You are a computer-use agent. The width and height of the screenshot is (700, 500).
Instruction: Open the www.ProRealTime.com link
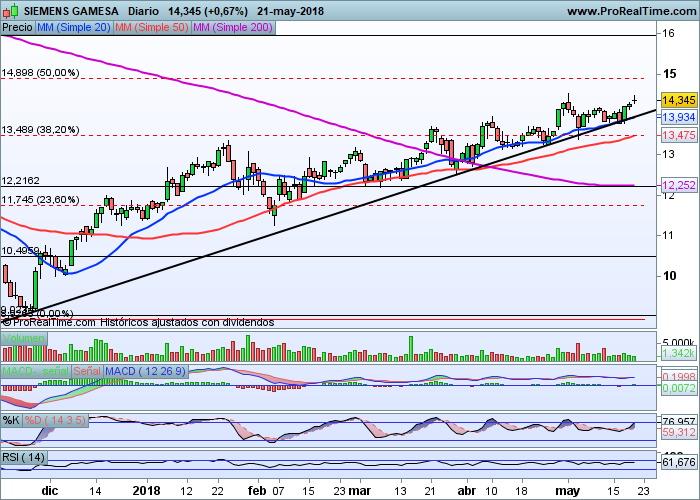[630, 10]
